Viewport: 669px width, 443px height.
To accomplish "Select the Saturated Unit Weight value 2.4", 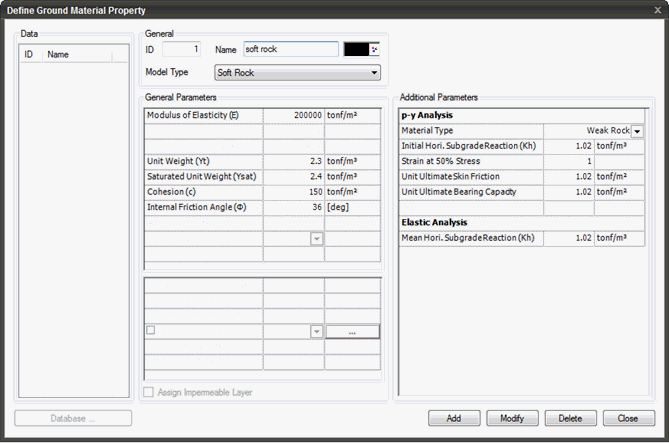I will pos(294,177).
